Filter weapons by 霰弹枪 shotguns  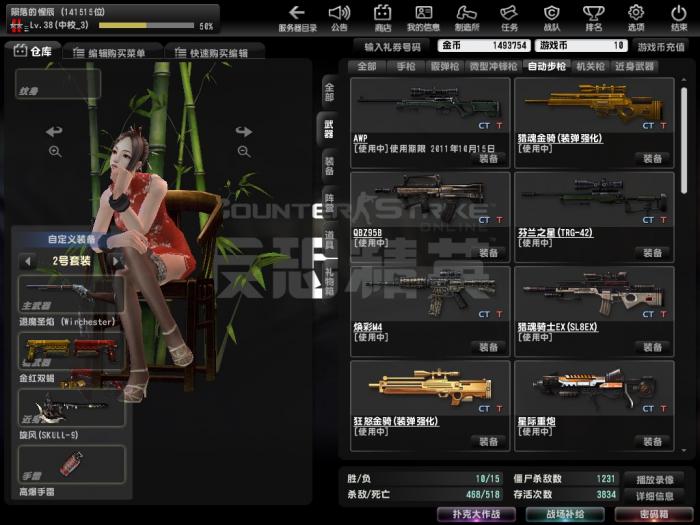tap(445, 67)
